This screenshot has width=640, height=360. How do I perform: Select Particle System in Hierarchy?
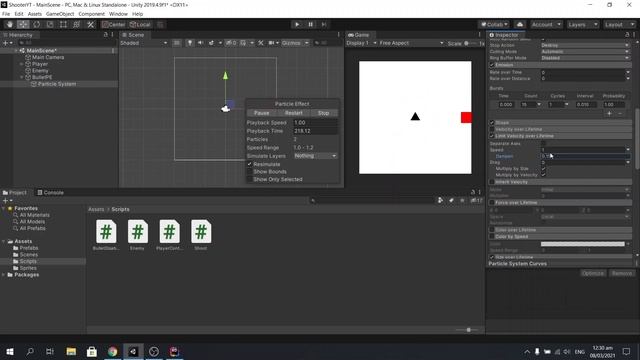[57, 84]
